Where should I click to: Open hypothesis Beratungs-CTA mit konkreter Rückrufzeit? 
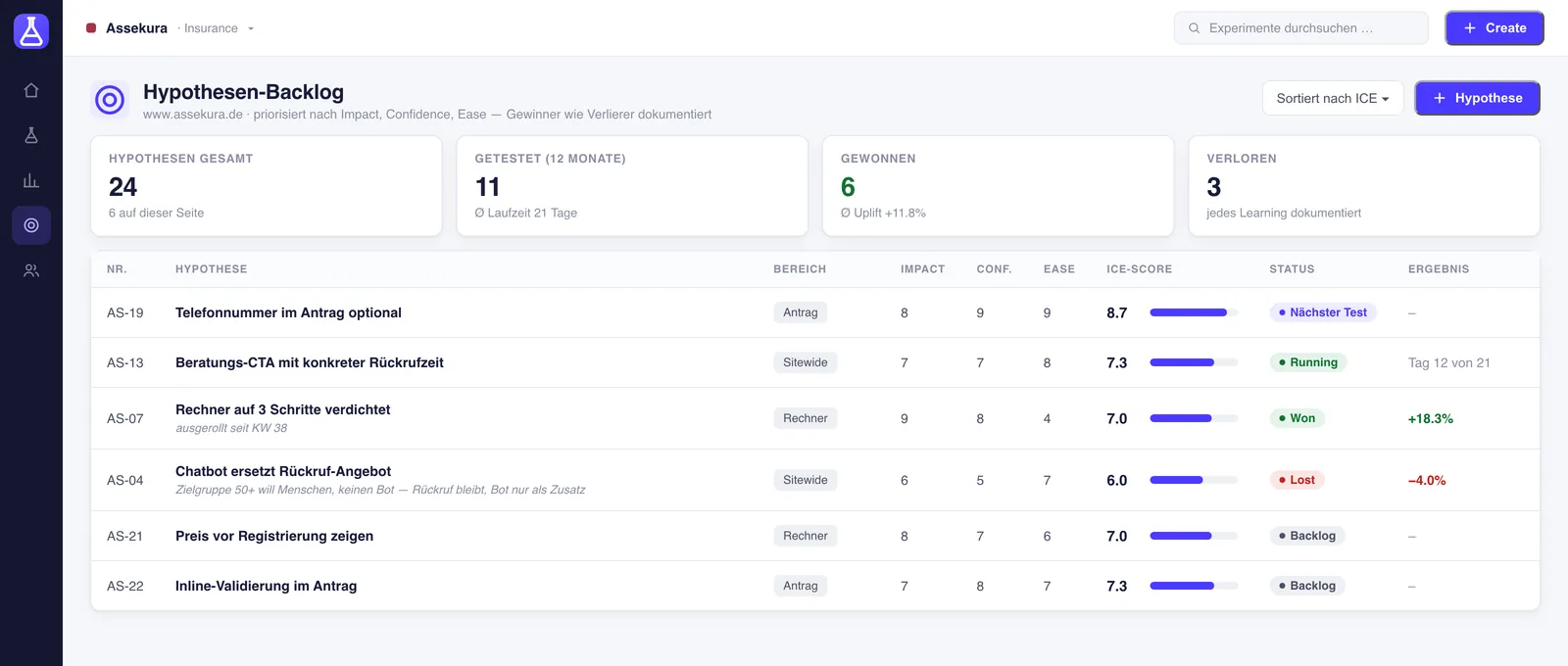pyautogui.click(x=310, y=362)
